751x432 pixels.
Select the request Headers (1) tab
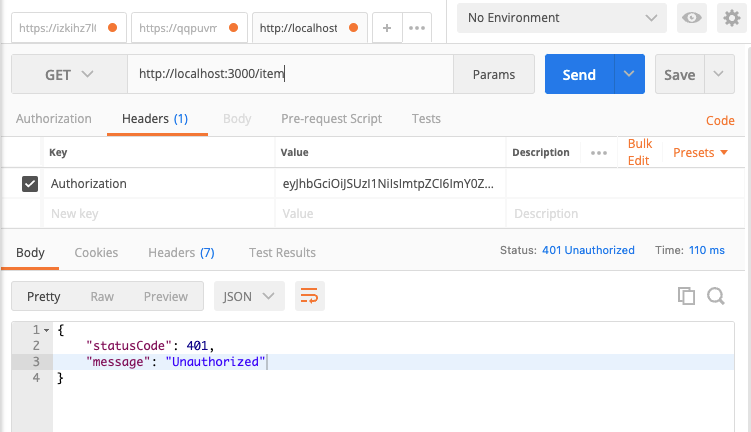point(155,119)
